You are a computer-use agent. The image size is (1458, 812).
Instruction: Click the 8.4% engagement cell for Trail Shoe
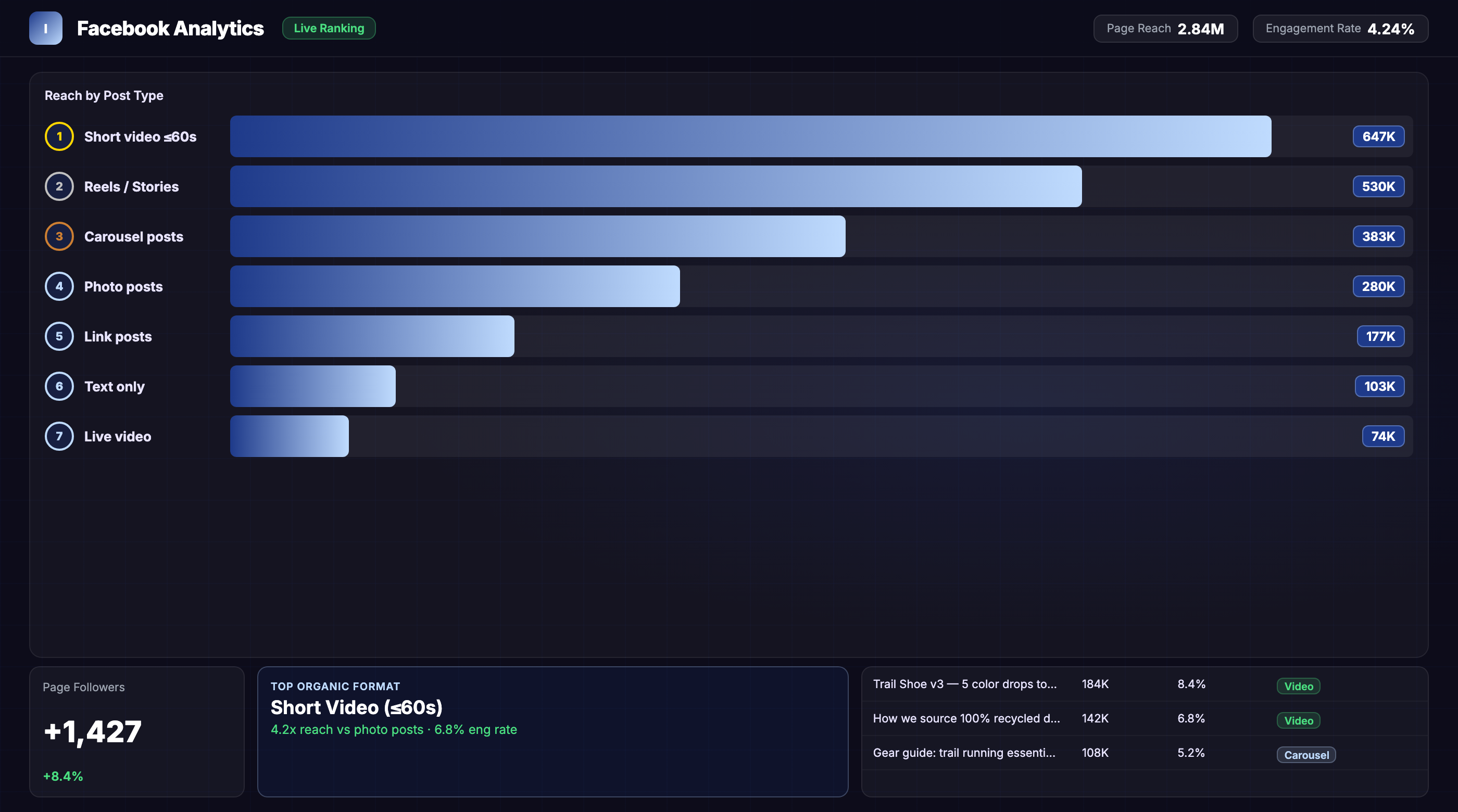[1191, 684]
